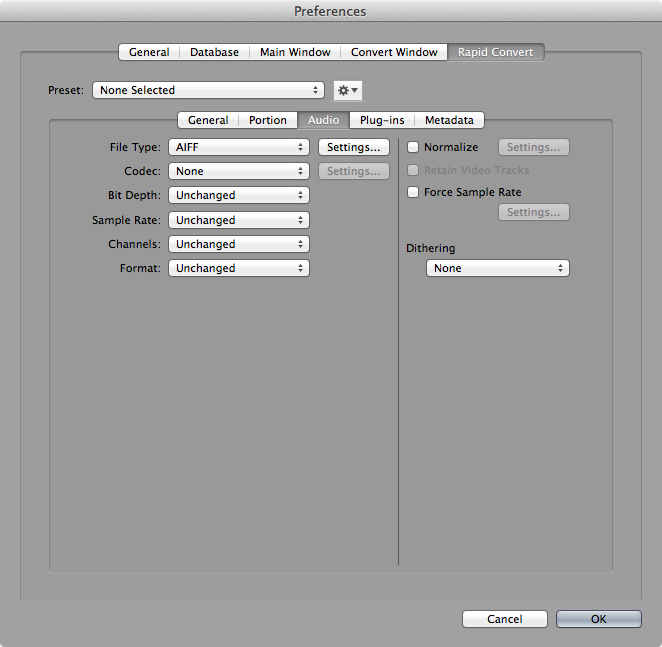Open the Main Window preferences tab
This screenshot has height=647, width=662.
click(x=294, y=52)
